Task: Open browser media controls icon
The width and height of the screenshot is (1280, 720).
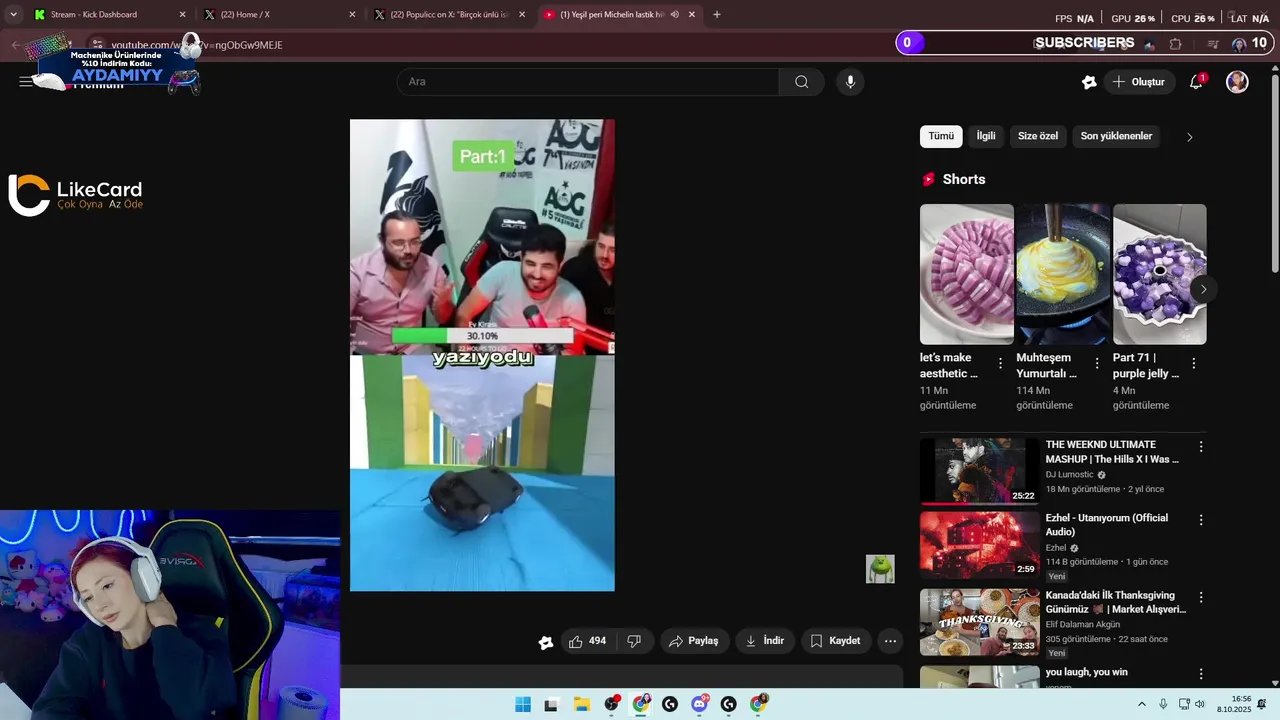Action: tap(1213, 44)
